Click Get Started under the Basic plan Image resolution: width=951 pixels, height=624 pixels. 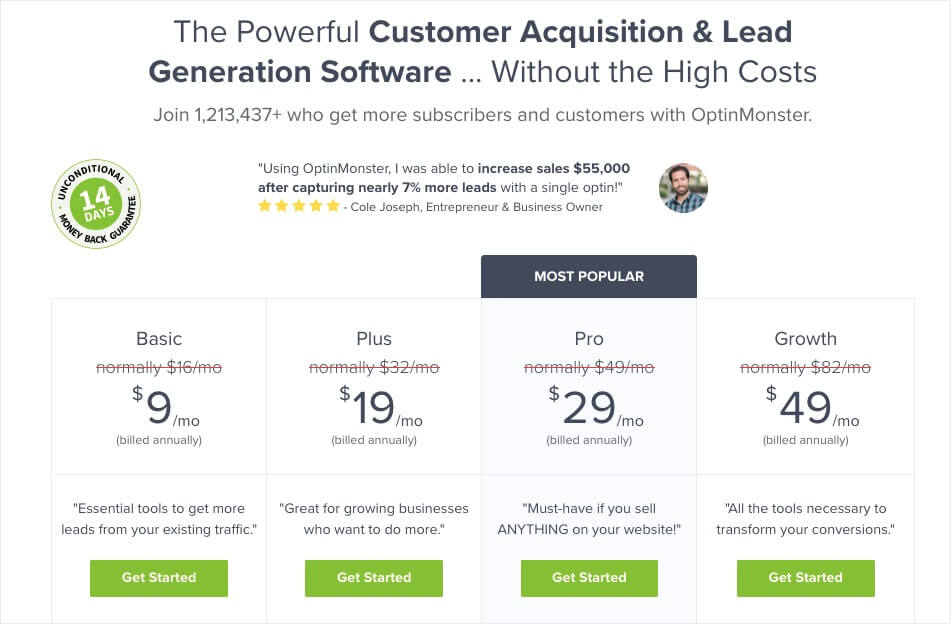(x=159, y=577)
